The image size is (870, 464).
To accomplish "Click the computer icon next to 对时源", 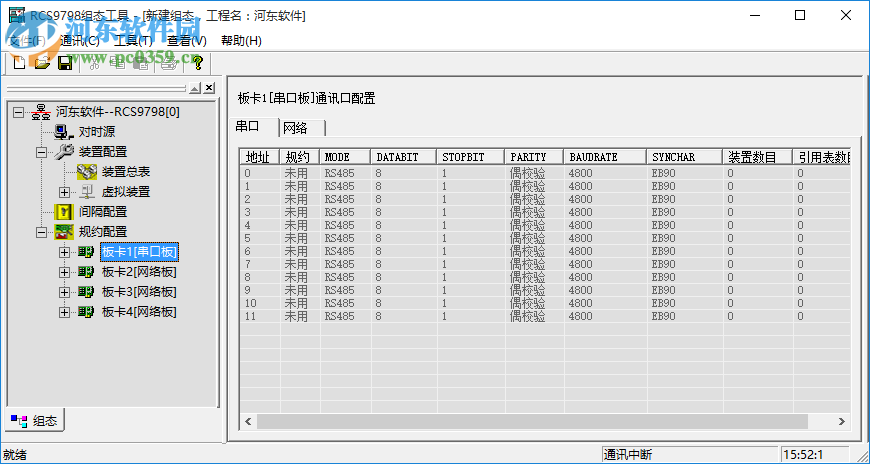I will [x=64, y=132].
